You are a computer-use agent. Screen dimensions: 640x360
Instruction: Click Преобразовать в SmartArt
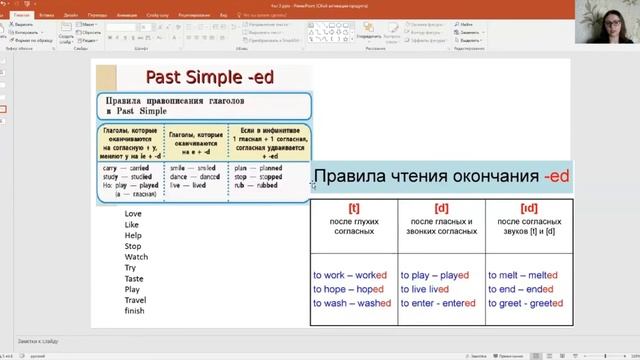pos(271,40)
